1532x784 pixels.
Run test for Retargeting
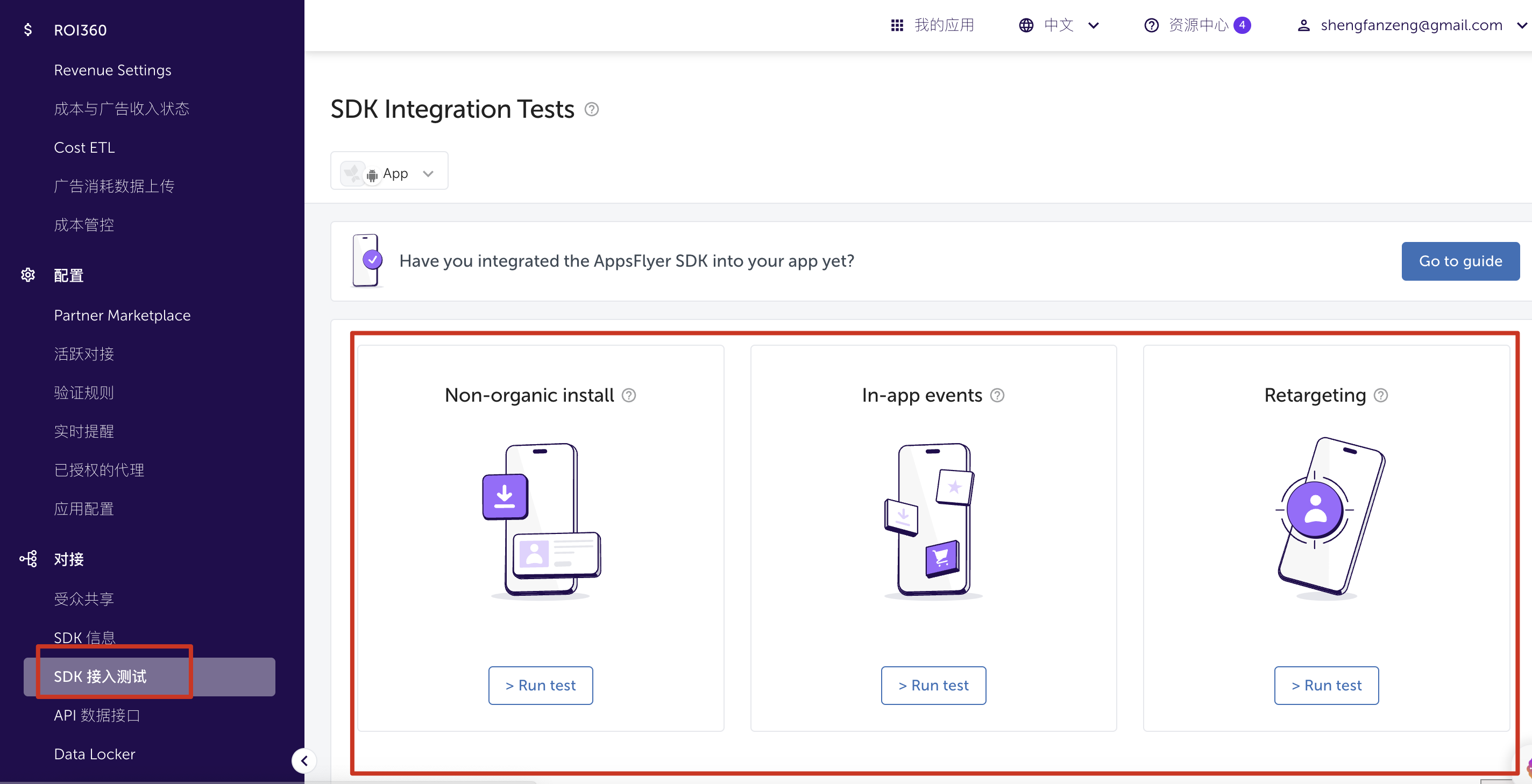pos(1325,686)
